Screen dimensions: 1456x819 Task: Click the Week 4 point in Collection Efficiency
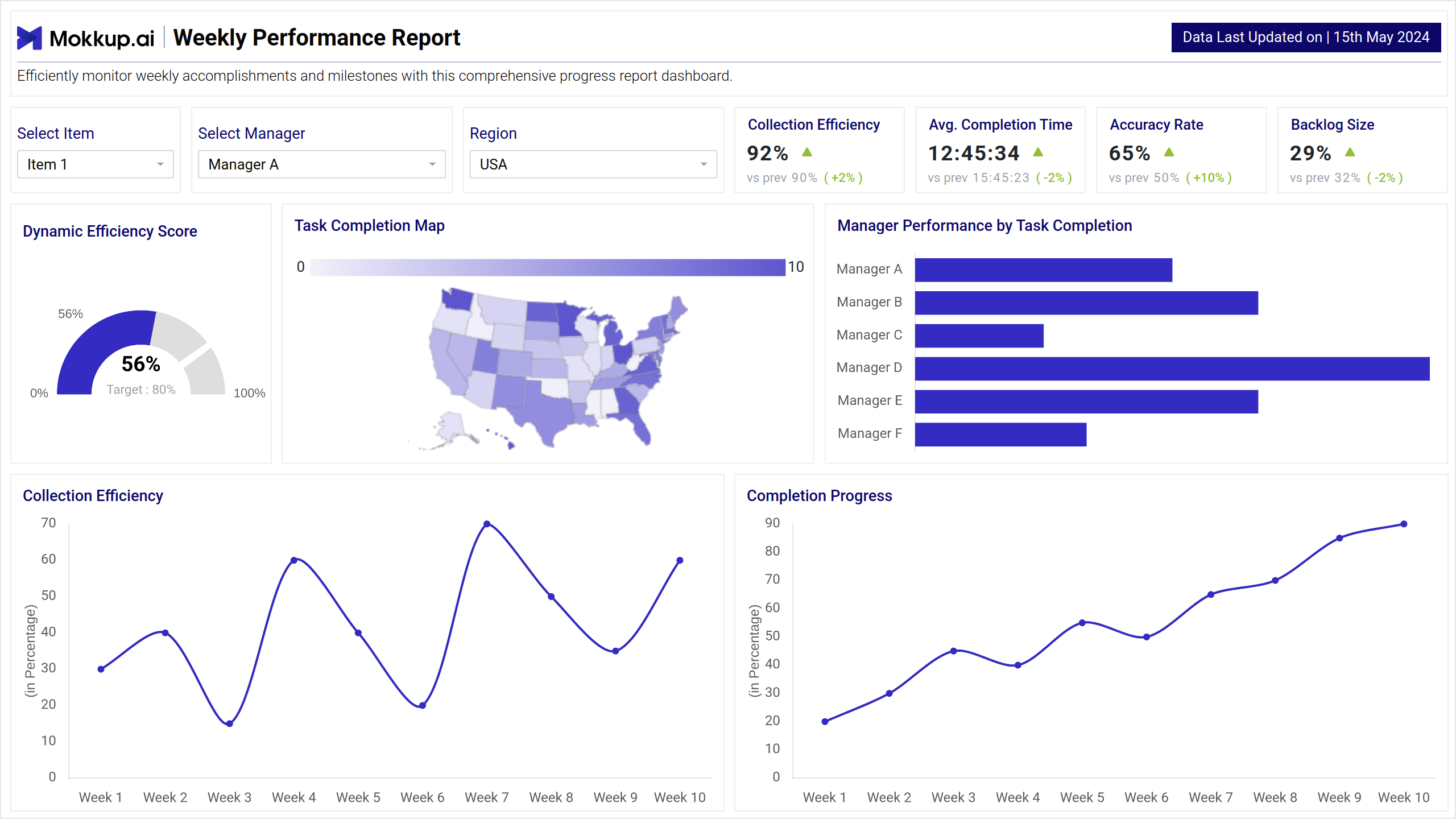coord(293,561)
